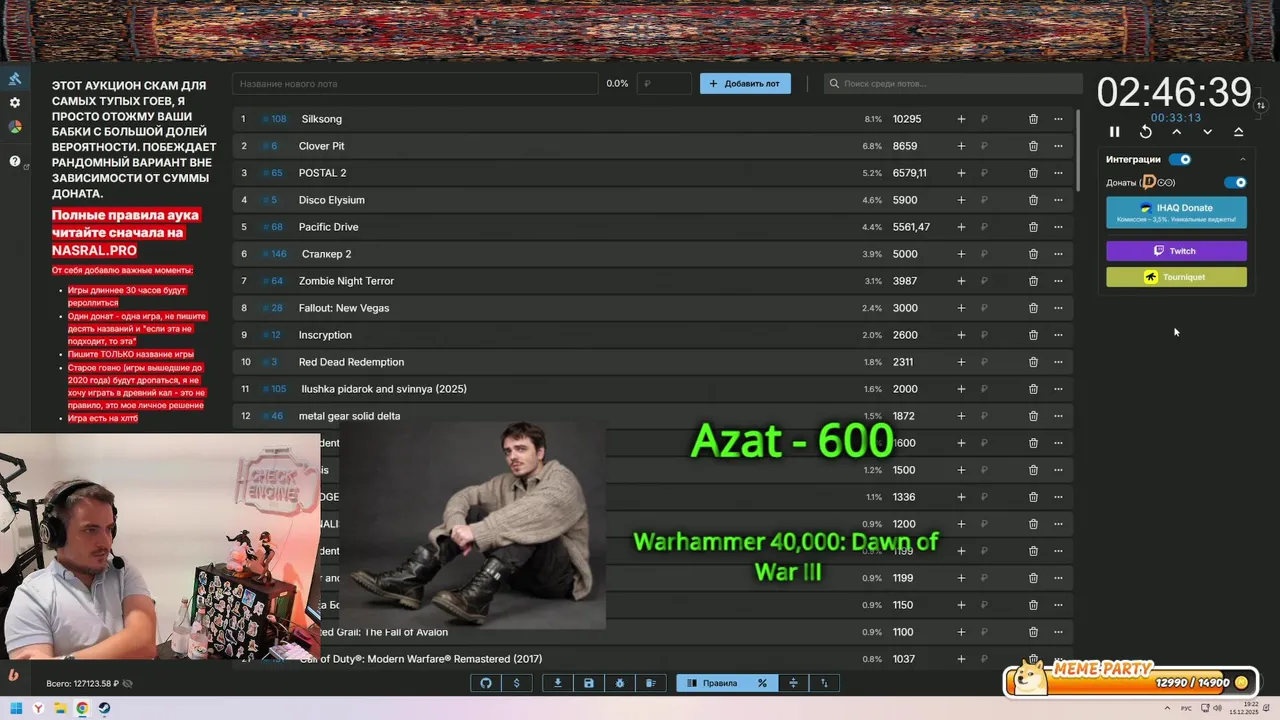The height and width of the screenshot is (720, 1280).
Task: Open more options for Clover Pit
Action: point(1058,146)
